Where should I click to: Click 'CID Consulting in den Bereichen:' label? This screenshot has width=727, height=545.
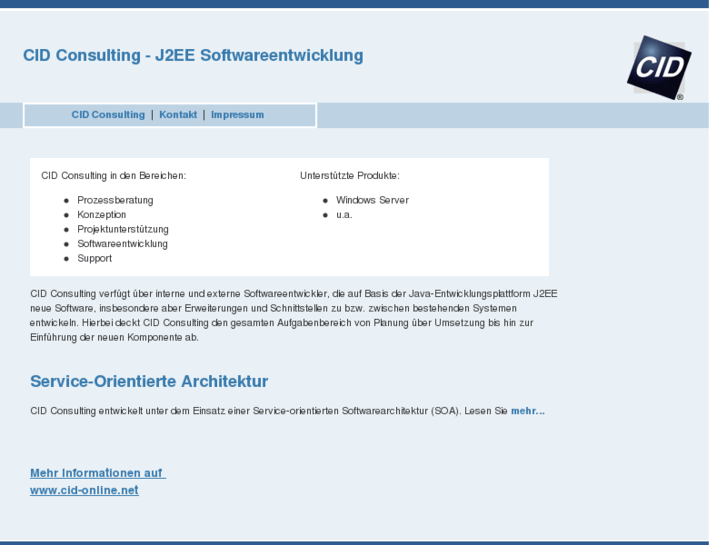coord(114,176)
